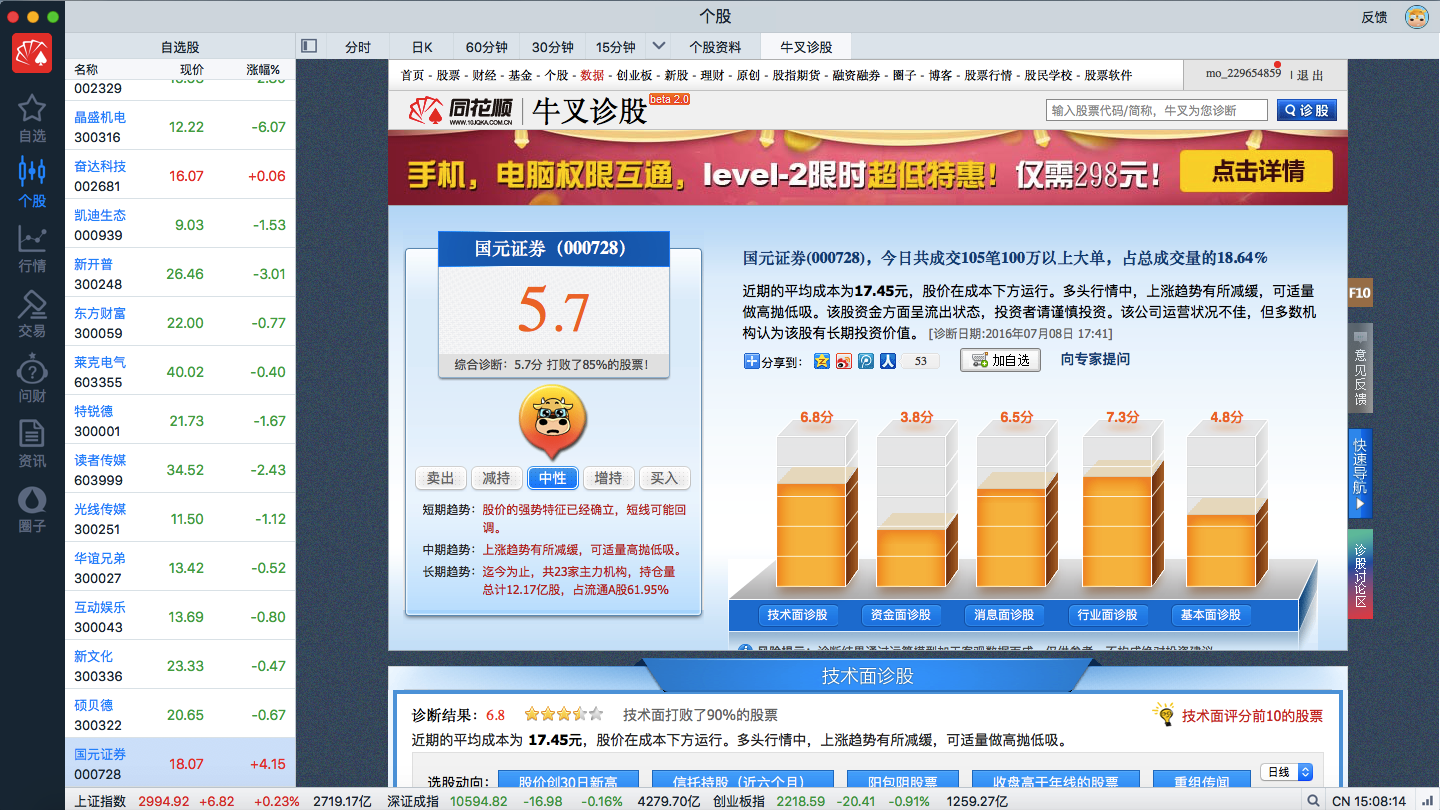Screen dimensions: 1440x810
Task: Switch to 个股资料 tab
Action: tap(715, 47)
